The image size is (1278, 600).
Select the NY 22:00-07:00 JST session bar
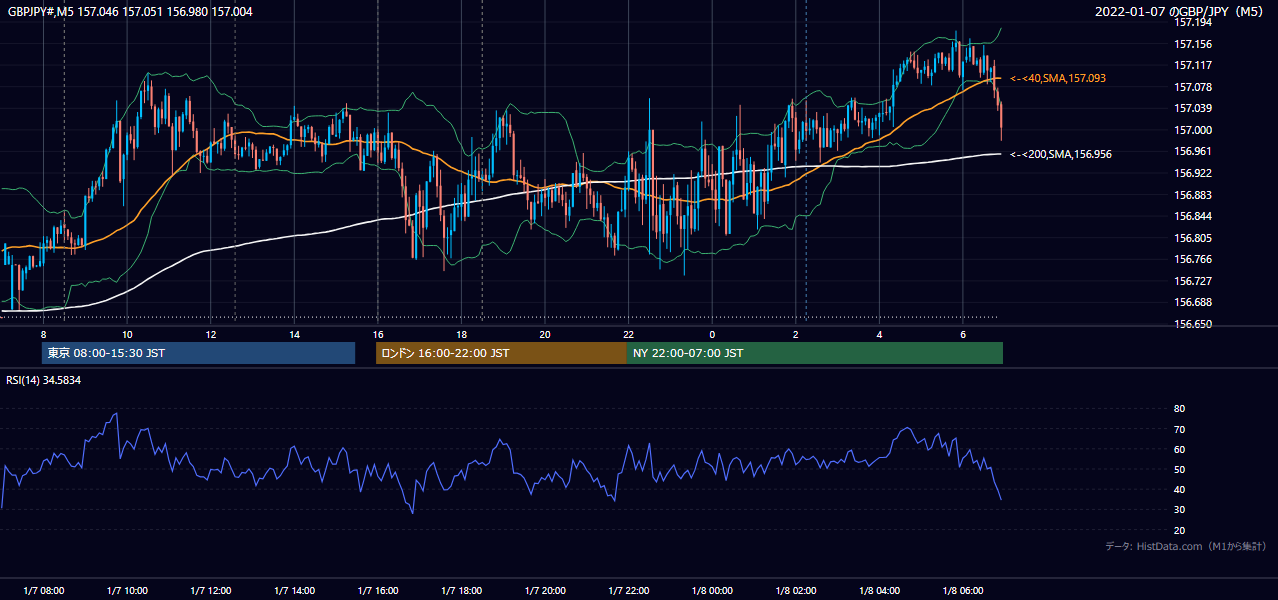pyautogui.click(x=814, y=353)
